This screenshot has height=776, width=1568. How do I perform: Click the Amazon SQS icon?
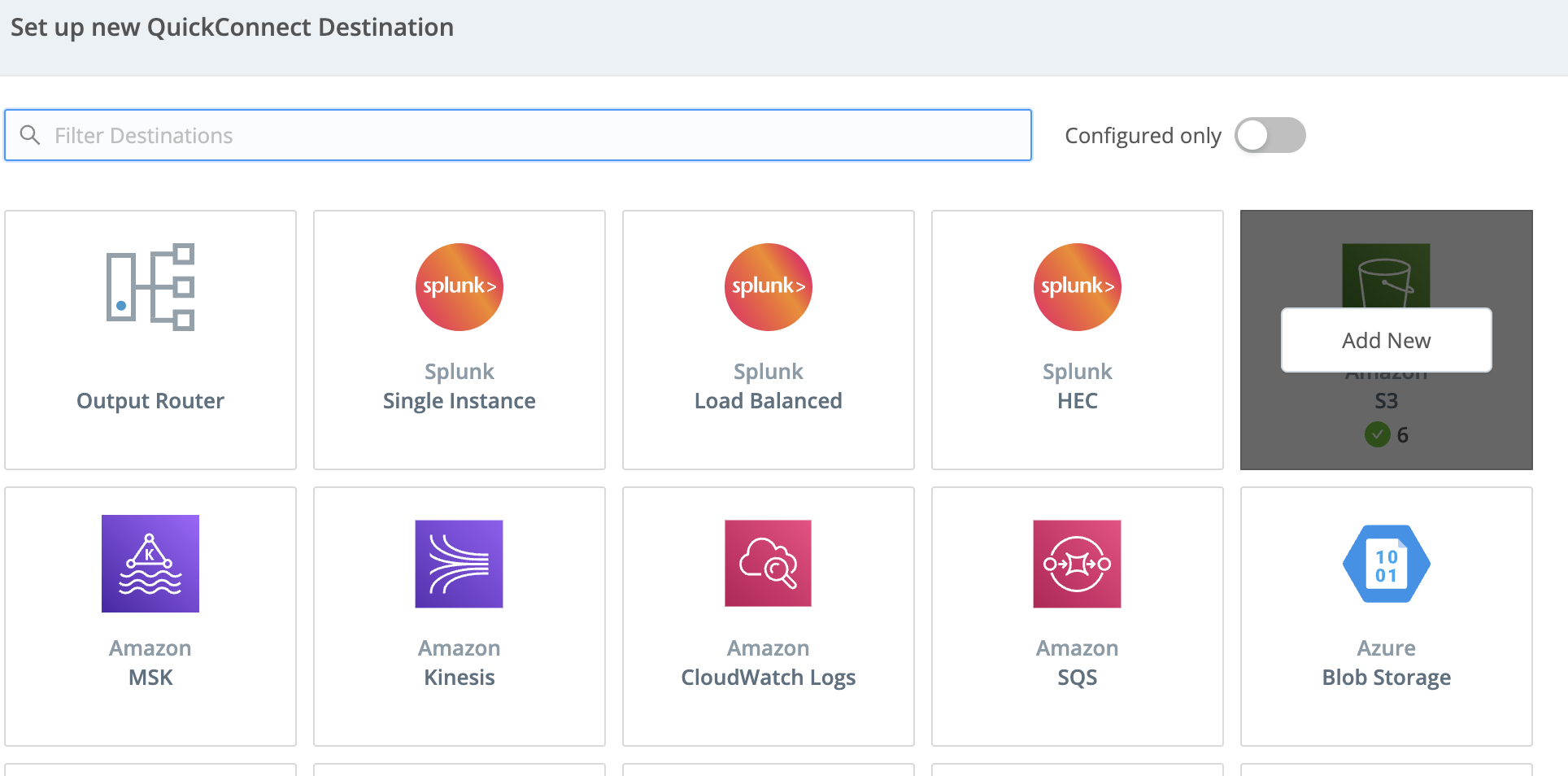coord(1078,564)
